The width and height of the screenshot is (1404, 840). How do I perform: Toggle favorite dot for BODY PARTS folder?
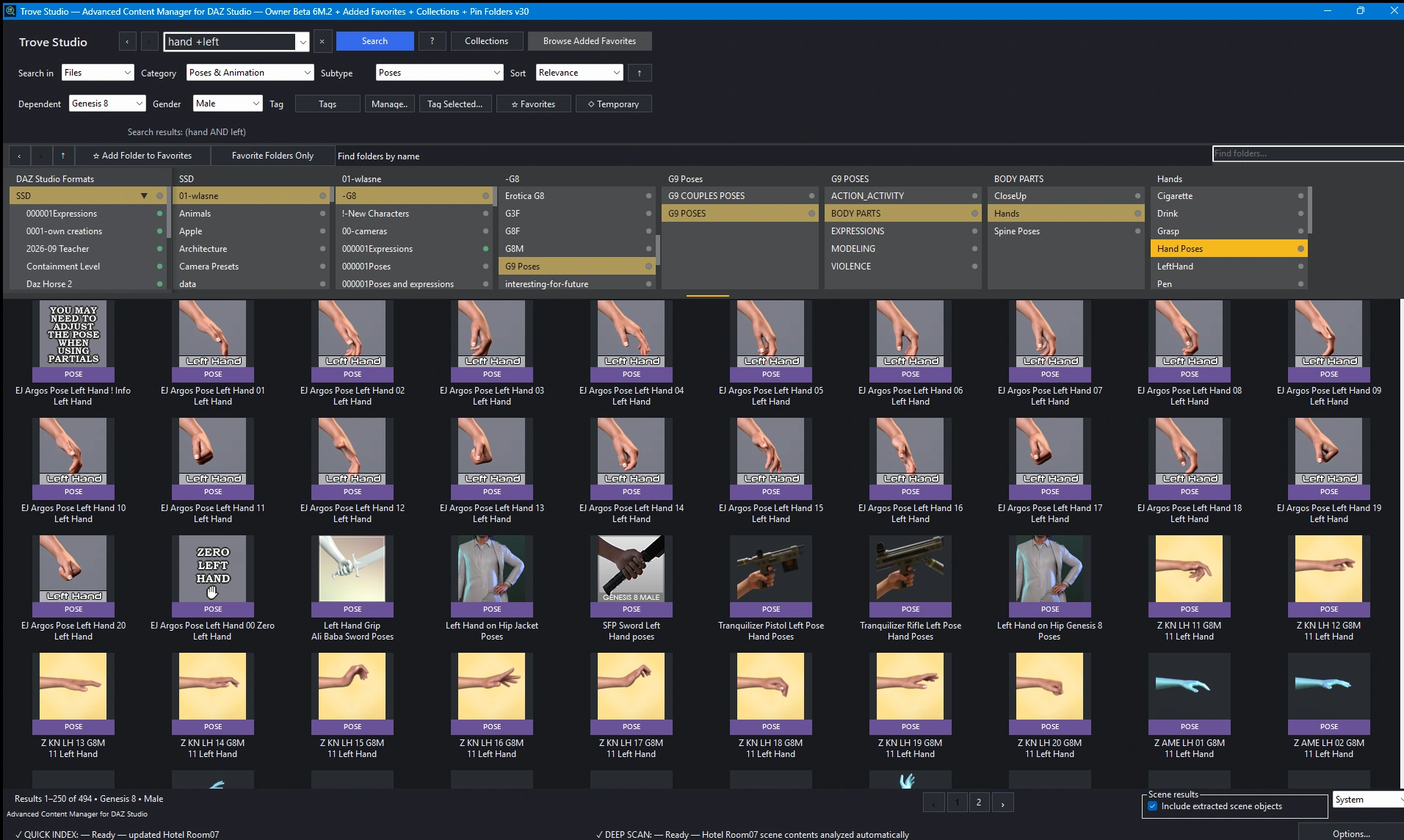[x=974, y=214]
